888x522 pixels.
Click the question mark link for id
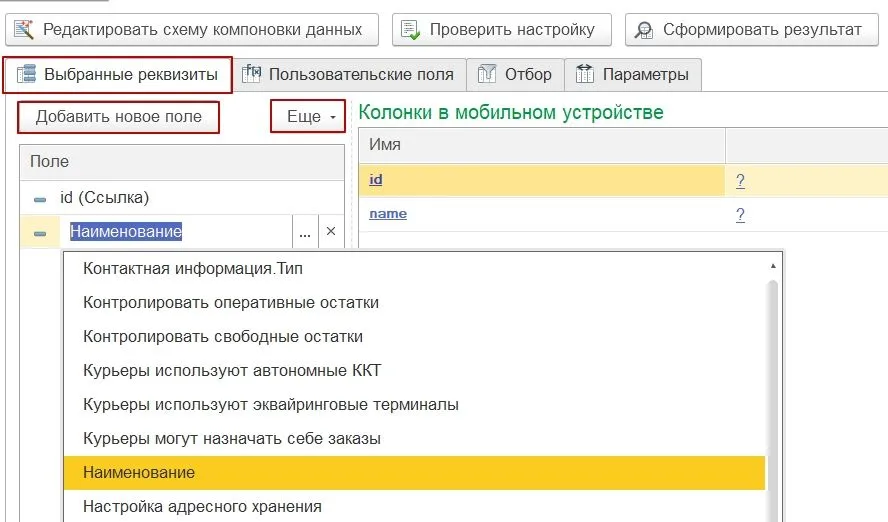point(740,181)
